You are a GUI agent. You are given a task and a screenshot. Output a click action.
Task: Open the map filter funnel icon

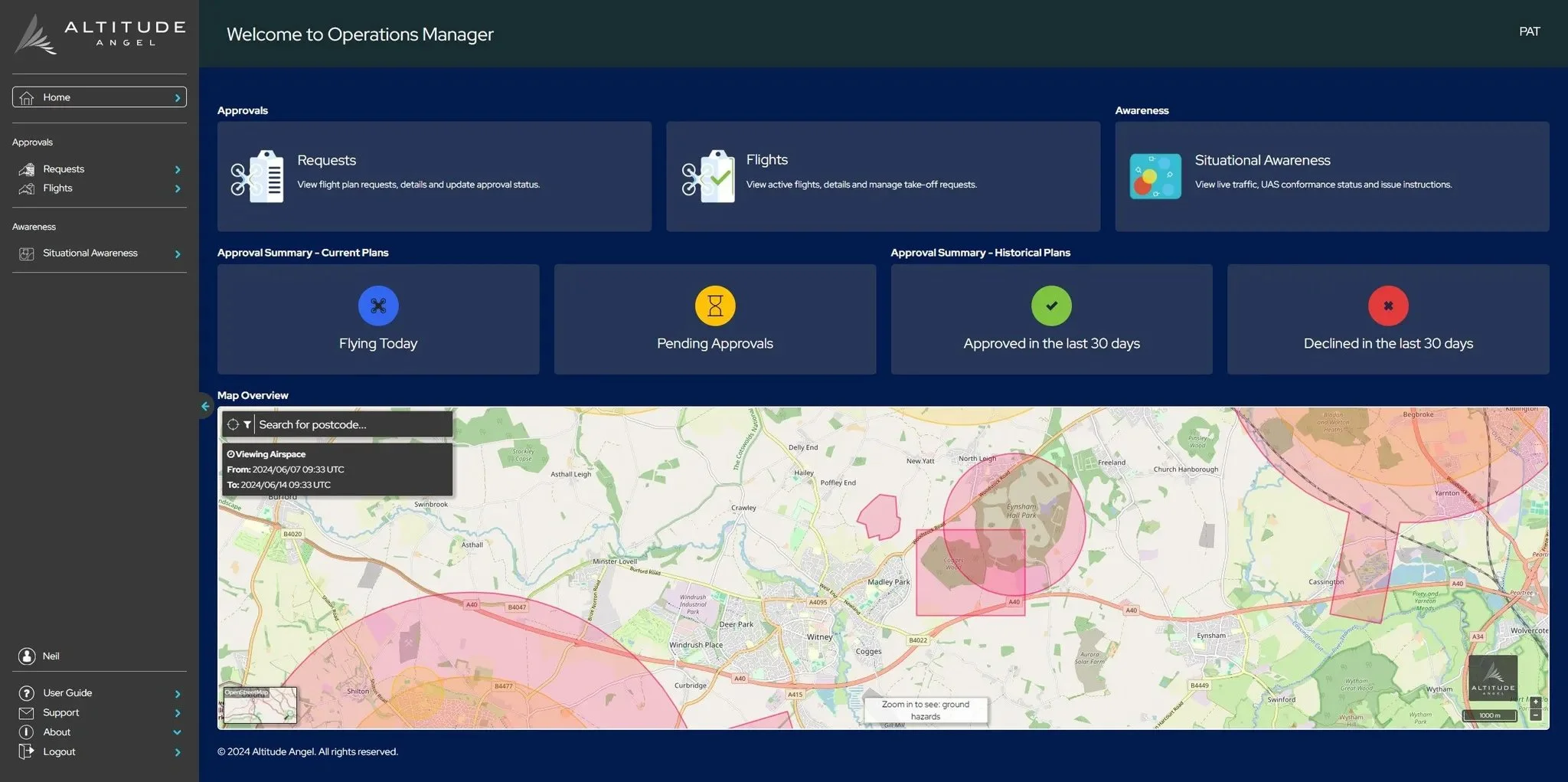(x=247, y=424)
